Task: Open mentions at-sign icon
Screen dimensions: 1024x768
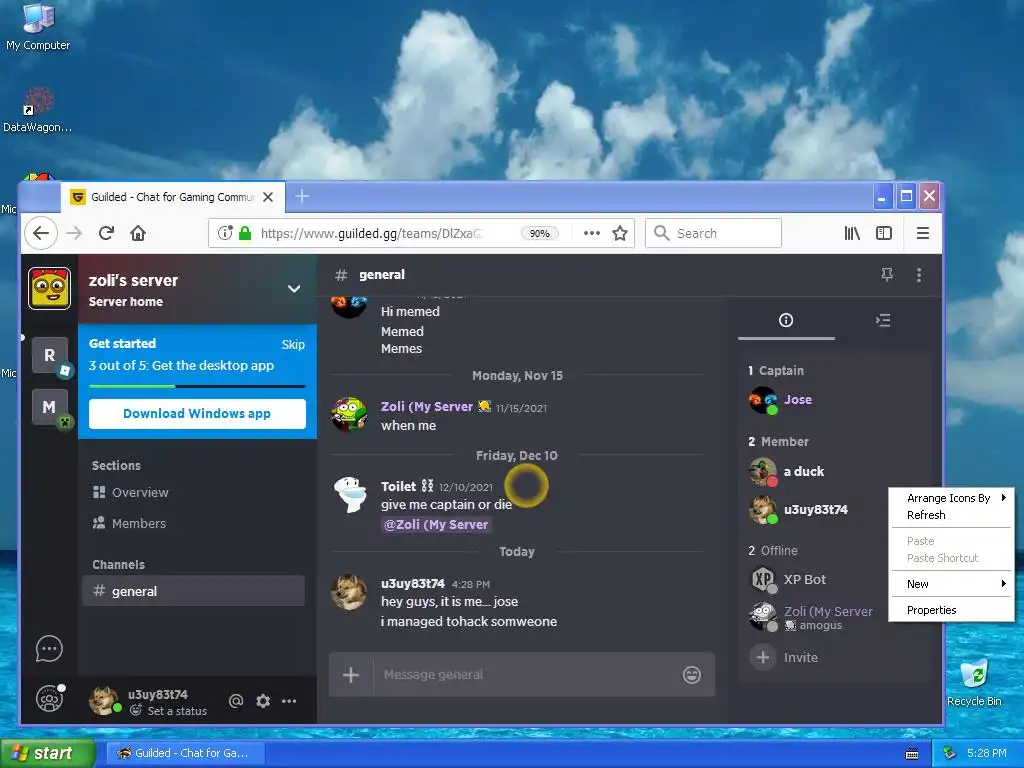Action: tap(236, 701)
